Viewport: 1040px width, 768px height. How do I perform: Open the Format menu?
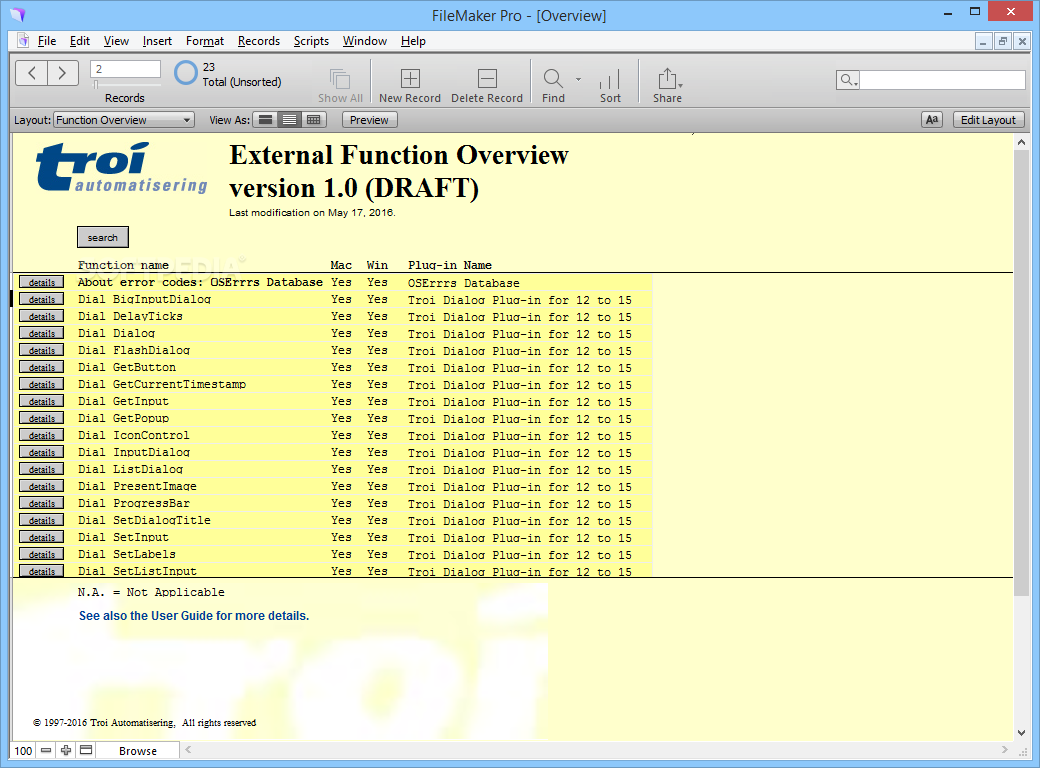(x=205, y=41)
